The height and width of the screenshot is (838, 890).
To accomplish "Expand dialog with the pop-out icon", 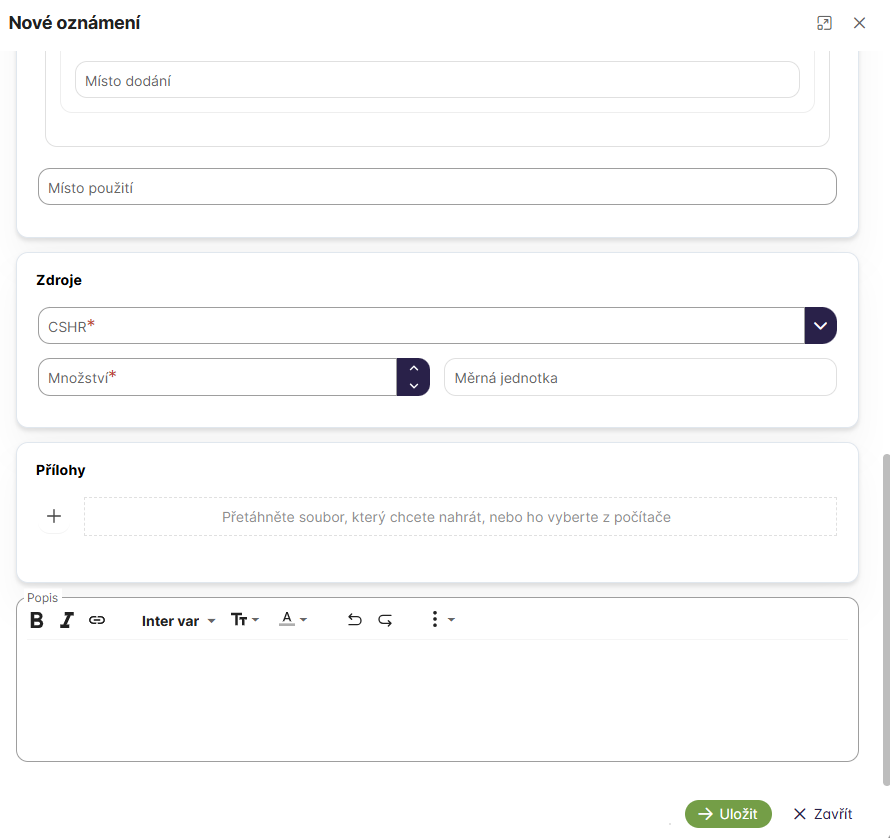I will [824, 23].
